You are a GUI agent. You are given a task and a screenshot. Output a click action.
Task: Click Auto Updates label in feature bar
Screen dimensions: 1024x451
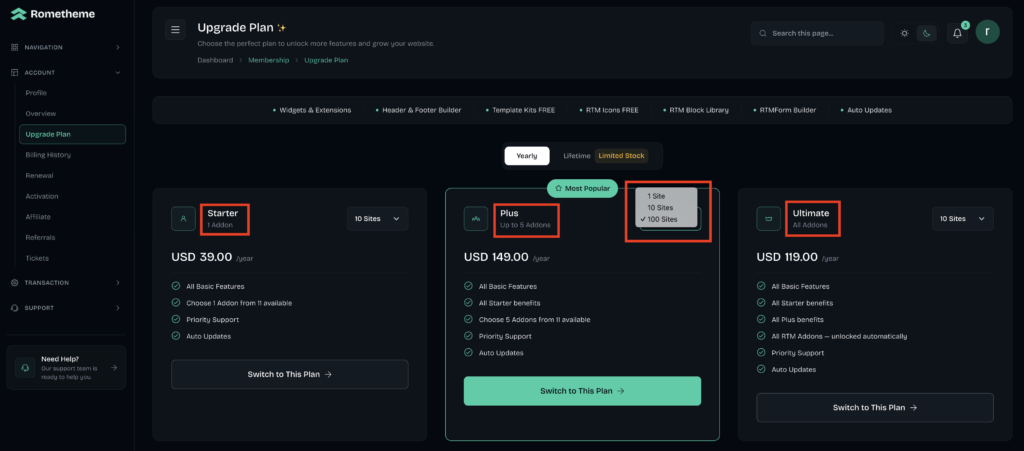pyautogui.click(x=869, y=110)
